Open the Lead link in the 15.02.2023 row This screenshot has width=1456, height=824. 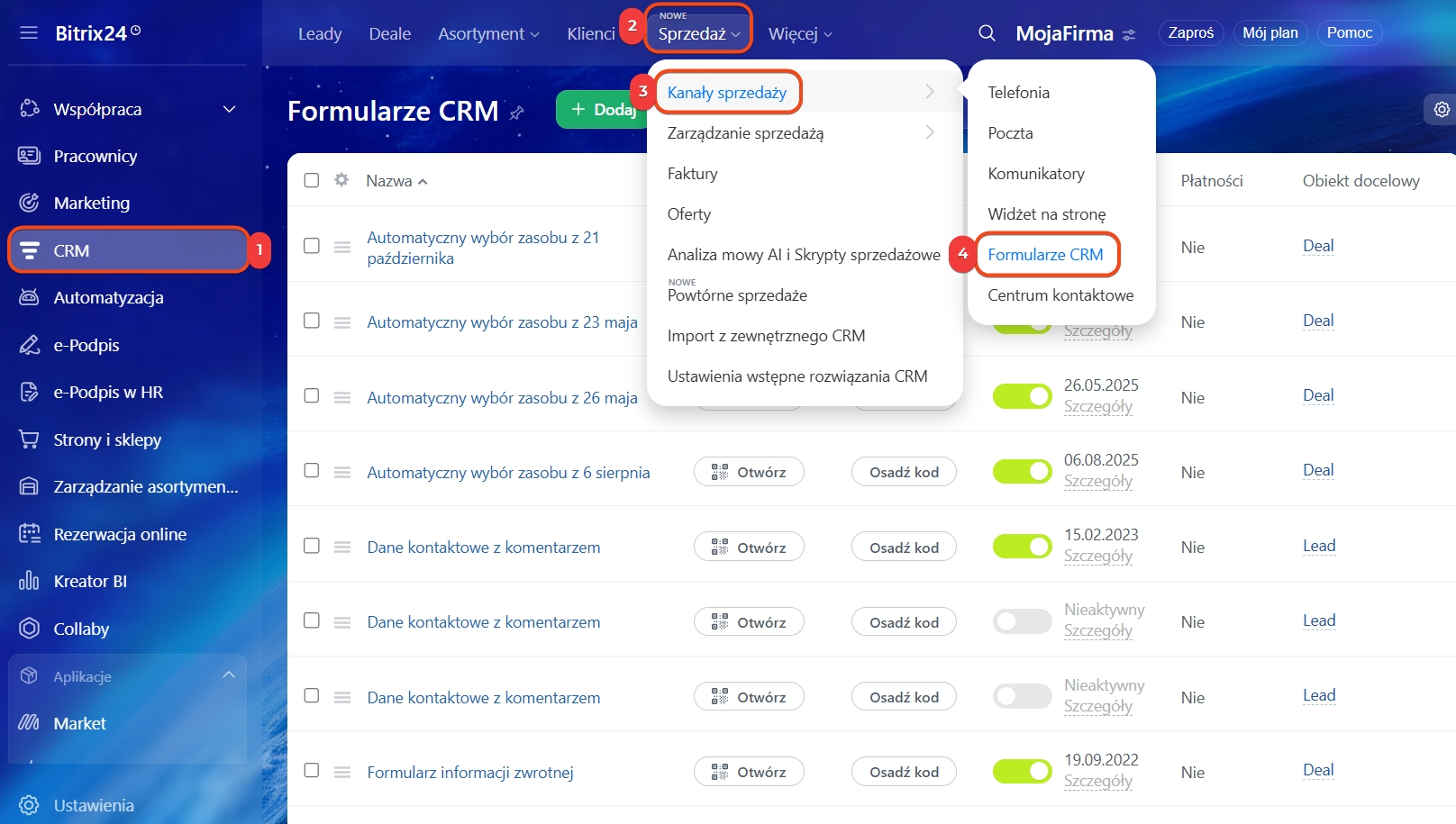(x=1319, y=546)
